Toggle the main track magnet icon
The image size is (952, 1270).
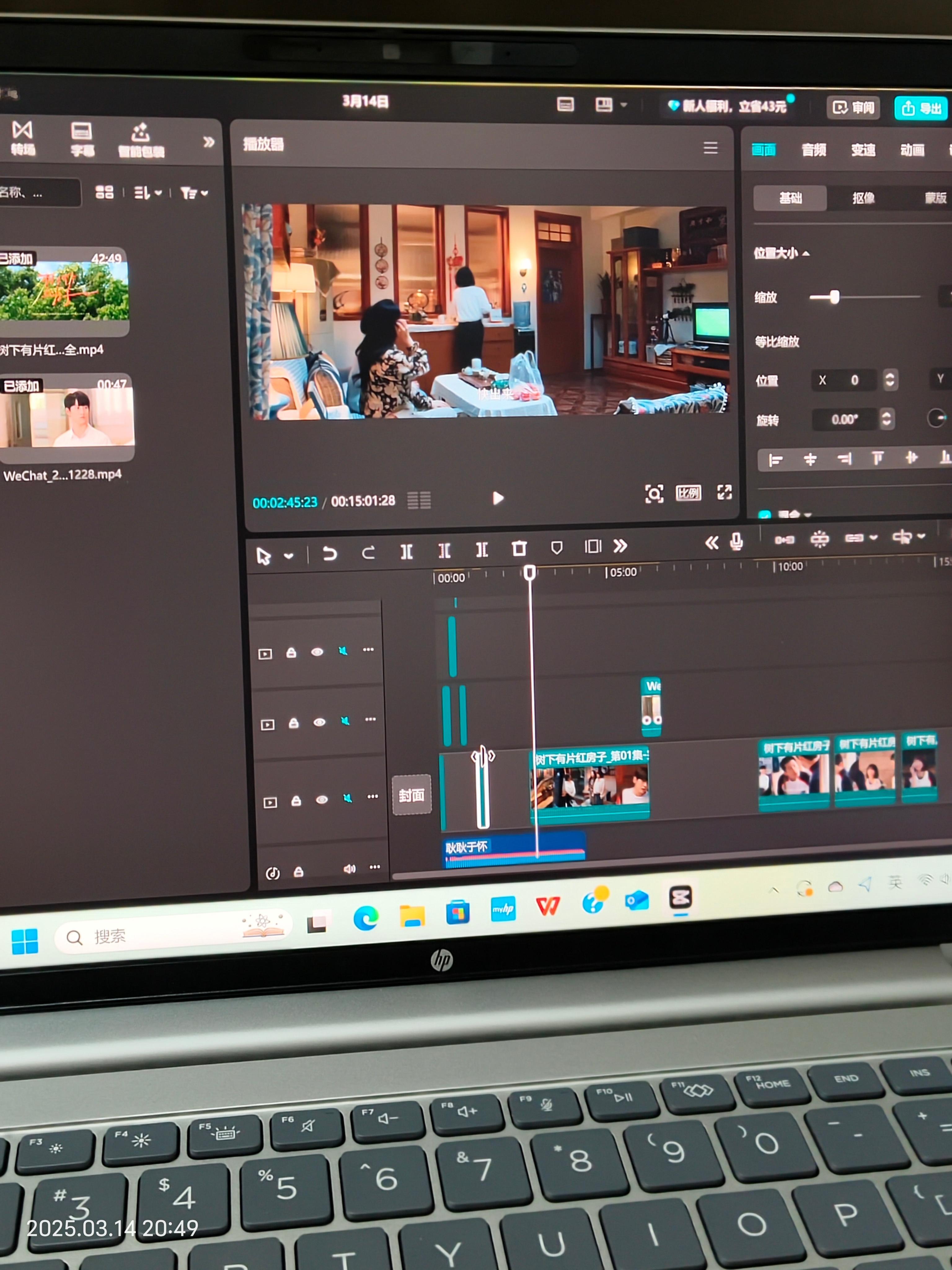[784, 540]
